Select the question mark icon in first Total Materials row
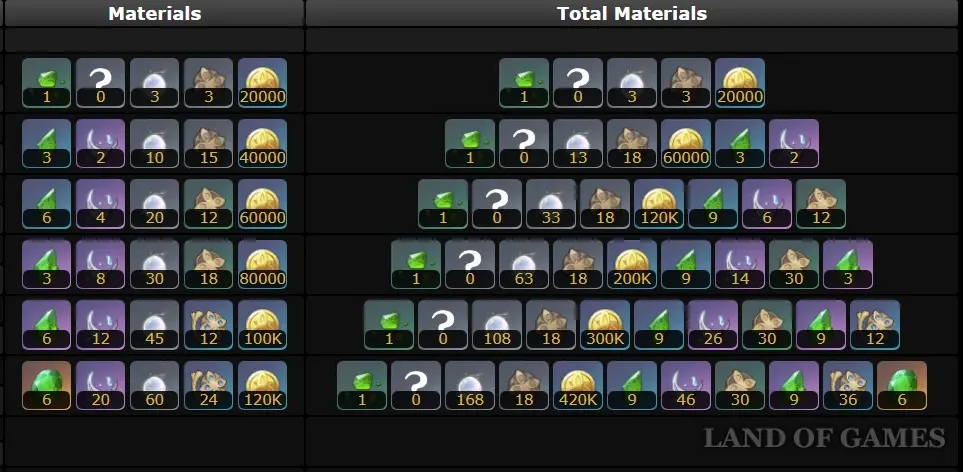Viewport: 963px width, 472px height. 578,83
